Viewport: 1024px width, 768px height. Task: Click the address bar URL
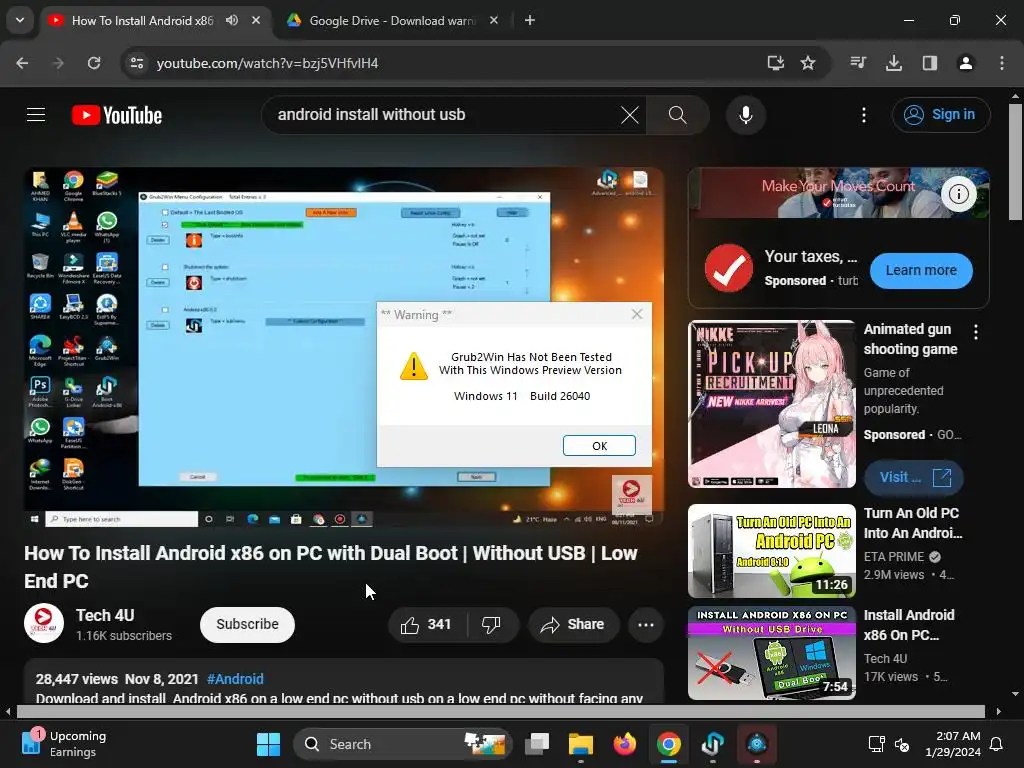pyautogui.click(x=267, y=63)
